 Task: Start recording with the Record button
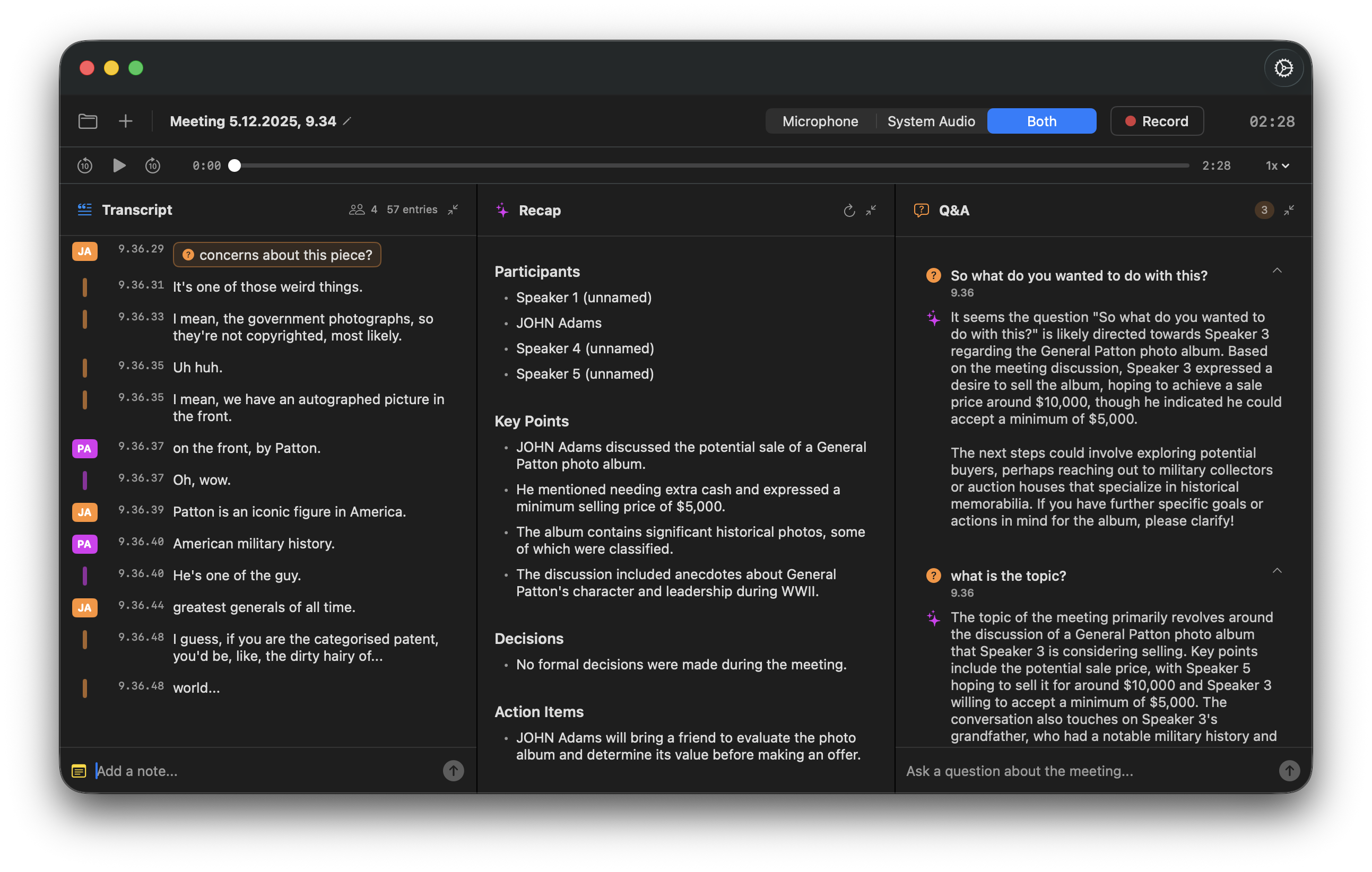pos(1157,121)
